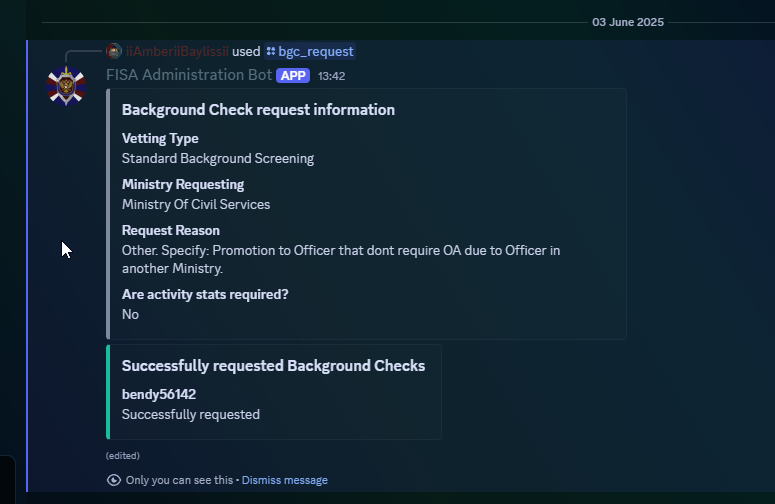Click the eye icon next to visibility notice
Screen dimensions: 775x504
(114, 480)
